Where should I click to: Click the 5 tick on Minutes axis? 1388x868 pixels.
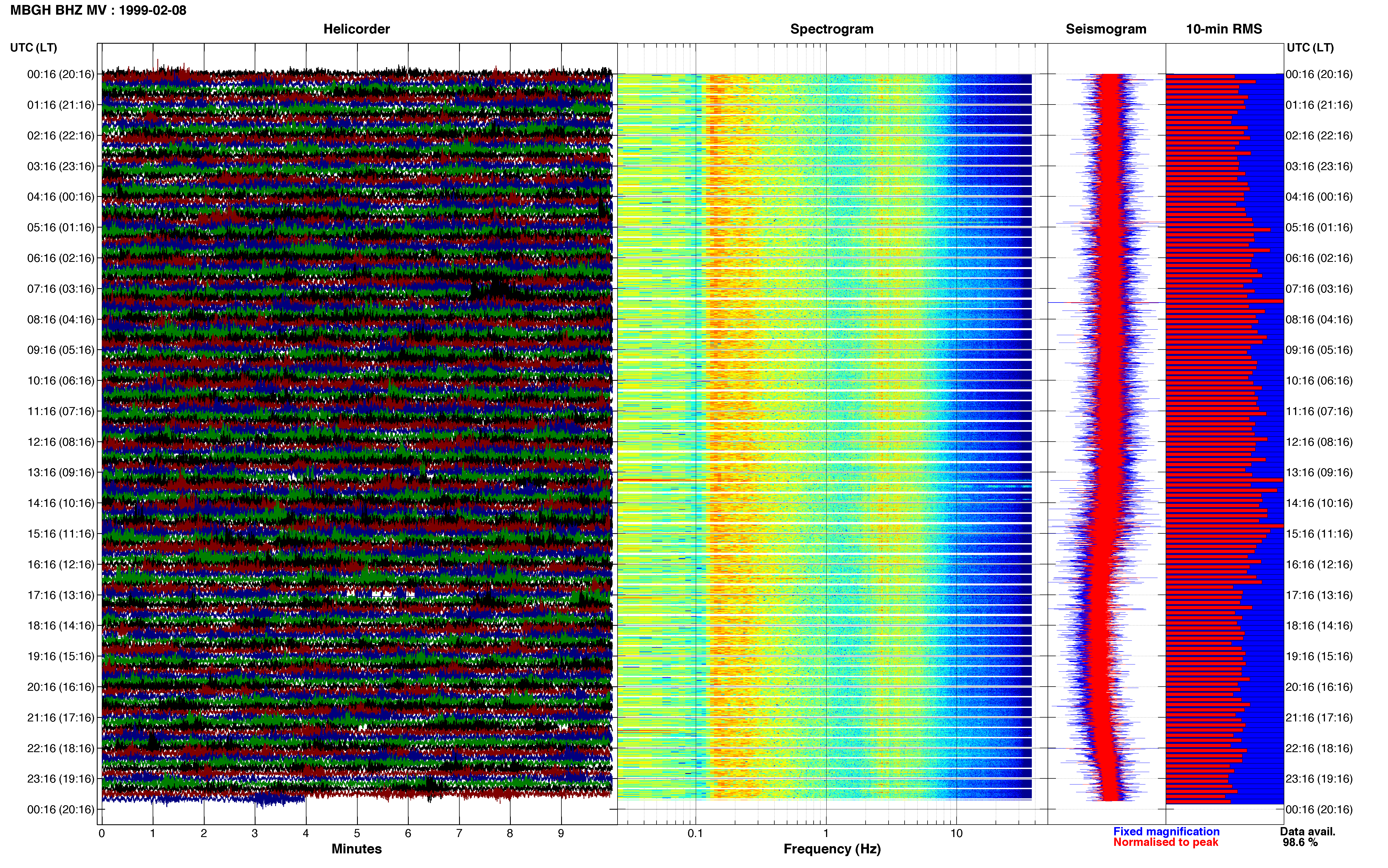357,833
